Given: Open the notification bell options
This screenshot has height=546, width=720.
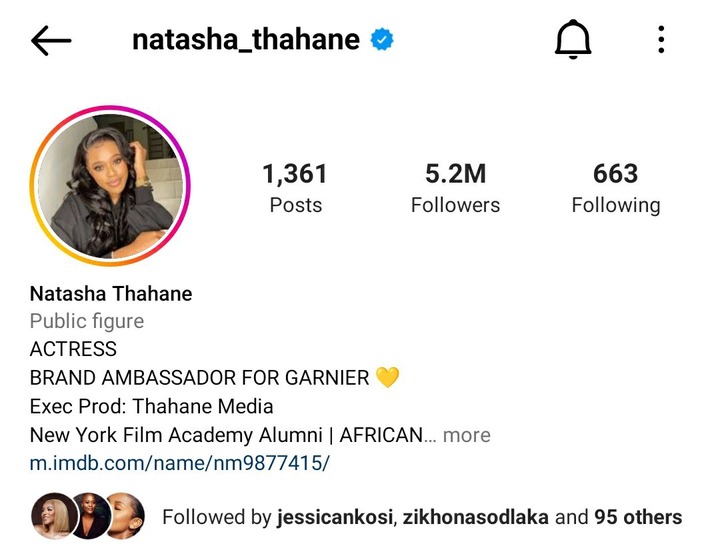Looking at the screenshot, I should tap(573, 39).
